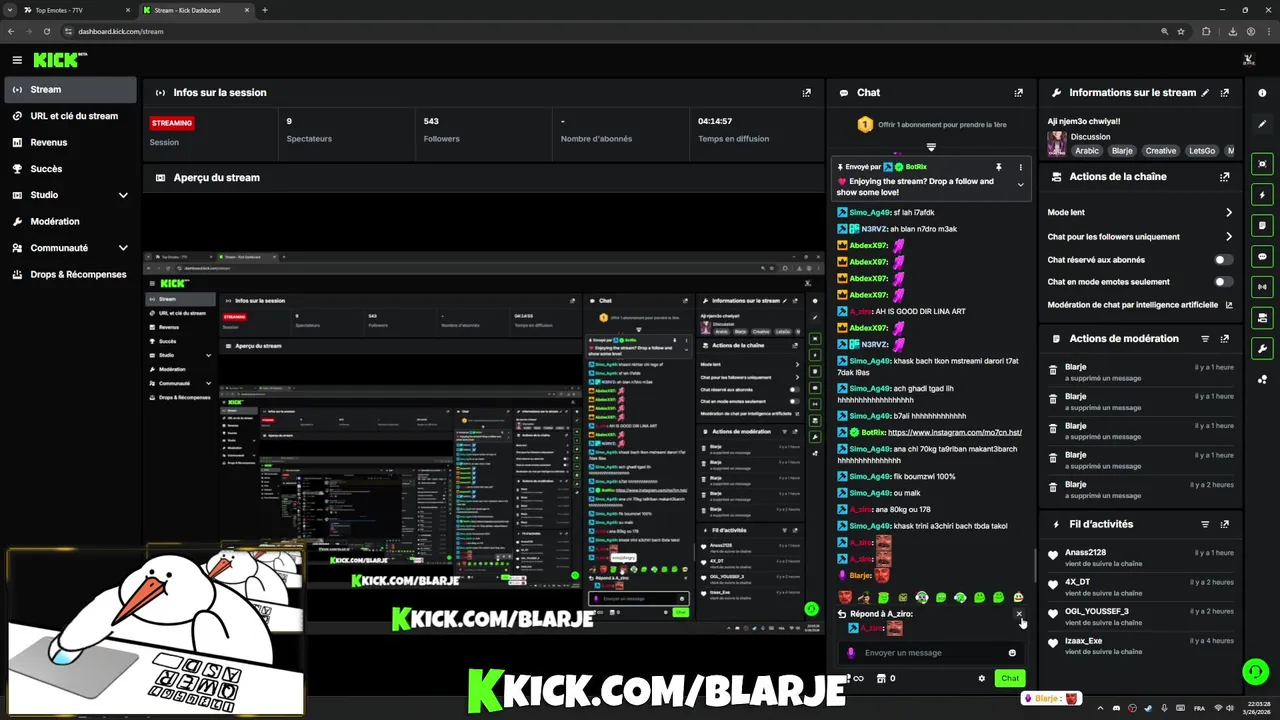Pop out the Fil d'activités panel

[x=1225, y=524]
